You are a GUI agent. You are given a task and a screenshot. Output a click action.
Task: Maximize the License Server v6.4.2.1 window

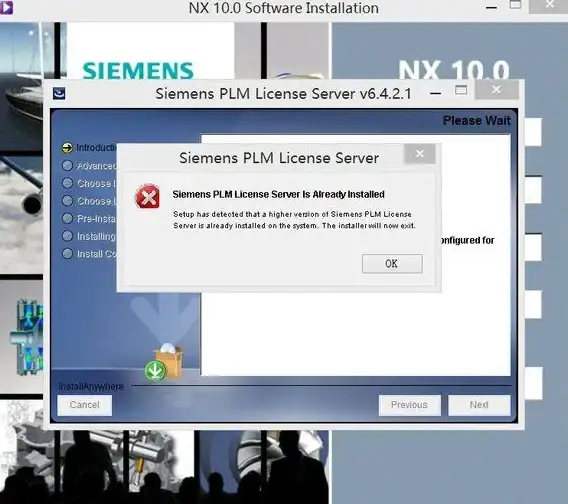point(461,90)
